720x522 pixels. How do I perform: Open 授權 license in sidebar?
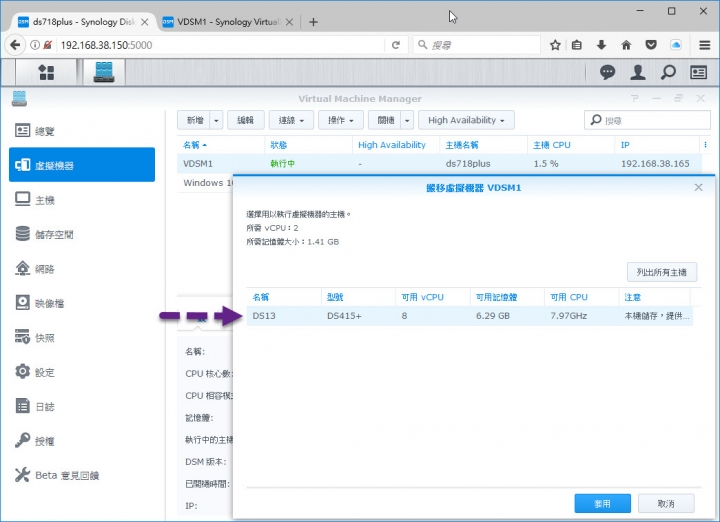click(82, 441)
